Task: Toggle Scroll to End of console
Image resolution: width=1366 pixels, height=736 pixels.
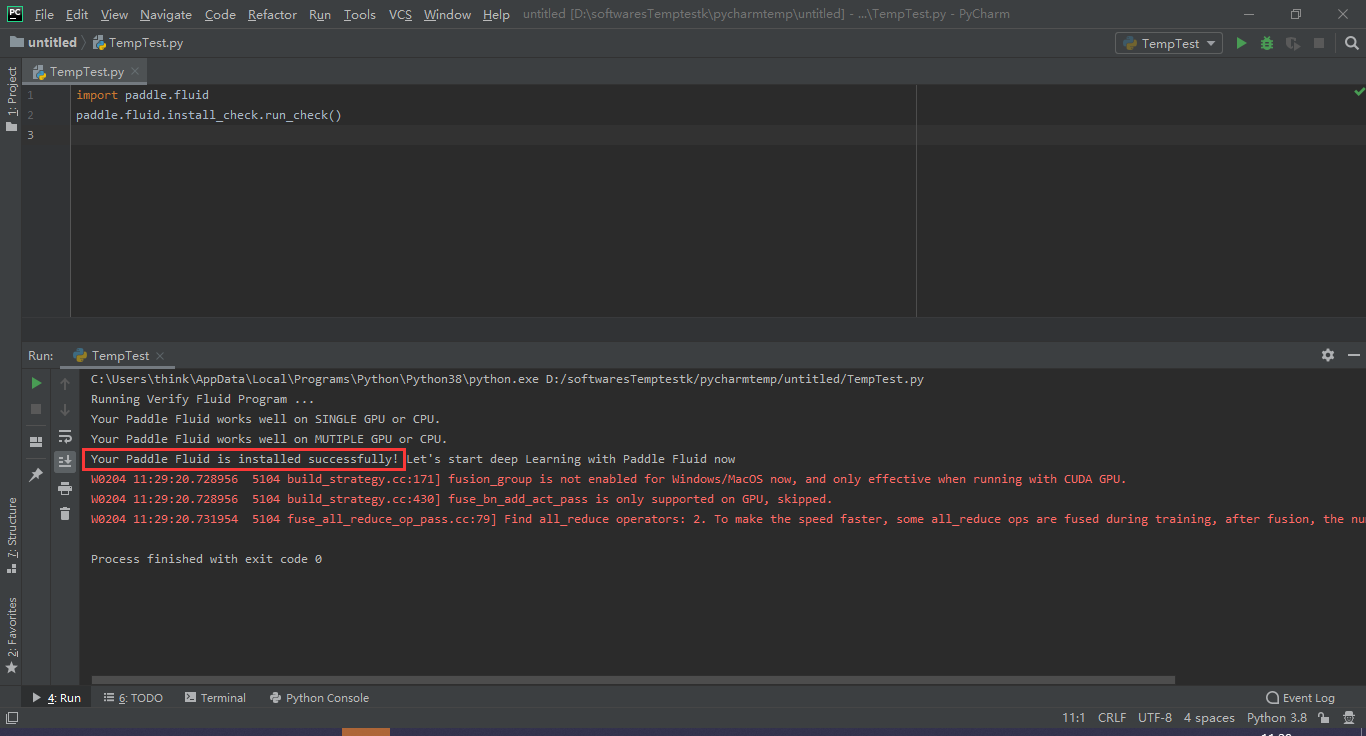Action: tap(65, 461)
